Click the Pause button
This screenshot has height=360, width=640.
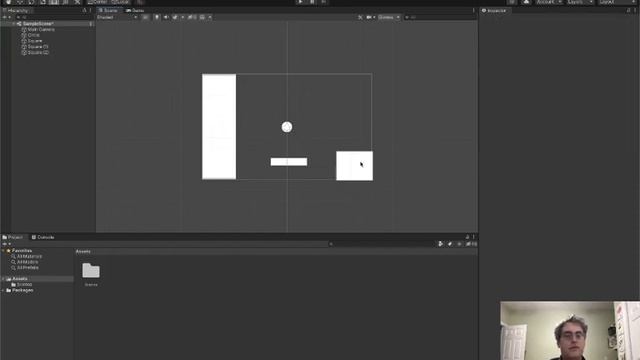coord(312,2)
